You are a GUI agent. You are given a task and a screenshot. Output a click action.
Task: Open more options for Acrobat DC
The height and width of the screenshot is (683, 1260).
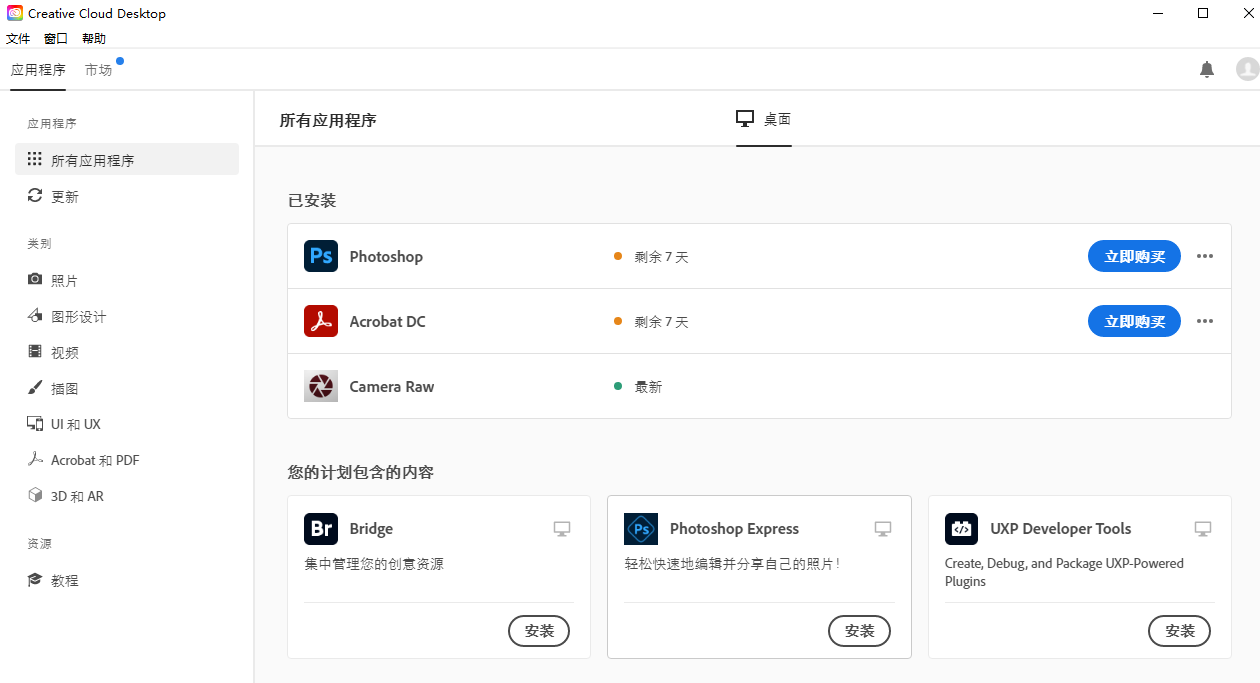click(1205, 321)
